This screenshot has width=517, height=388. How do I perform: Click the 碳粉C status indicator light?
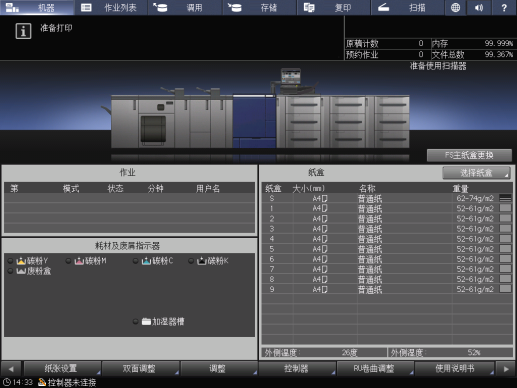point(136,261)
